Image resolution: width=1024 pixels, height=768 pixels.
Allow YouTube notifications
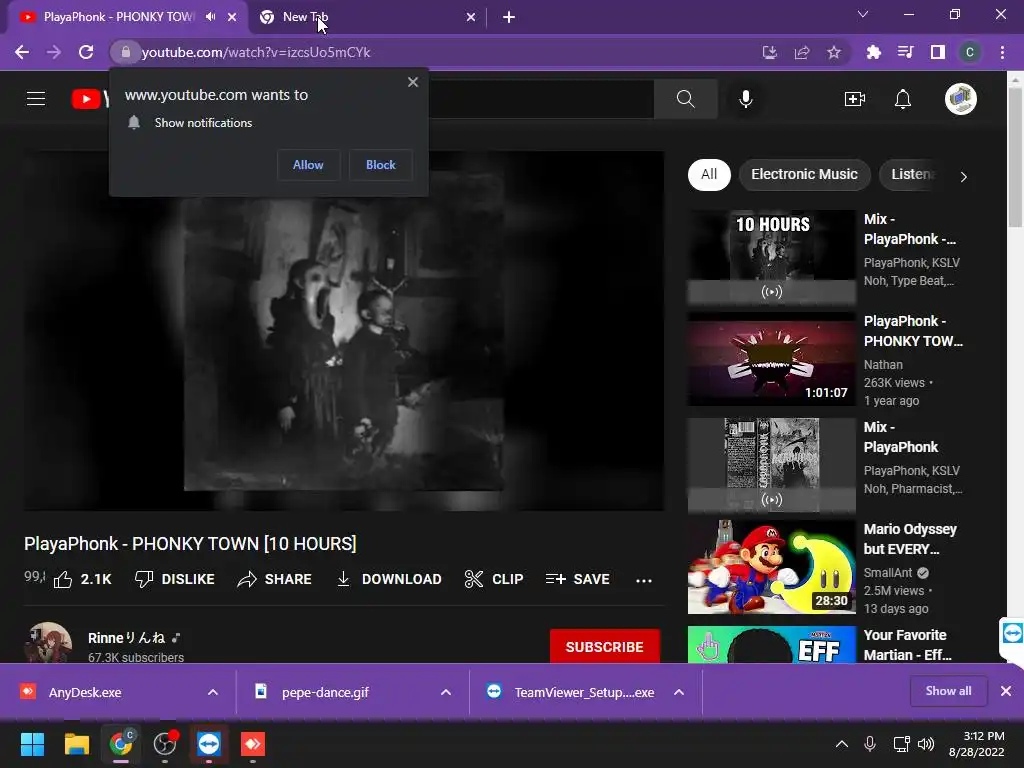pos(308,165)
